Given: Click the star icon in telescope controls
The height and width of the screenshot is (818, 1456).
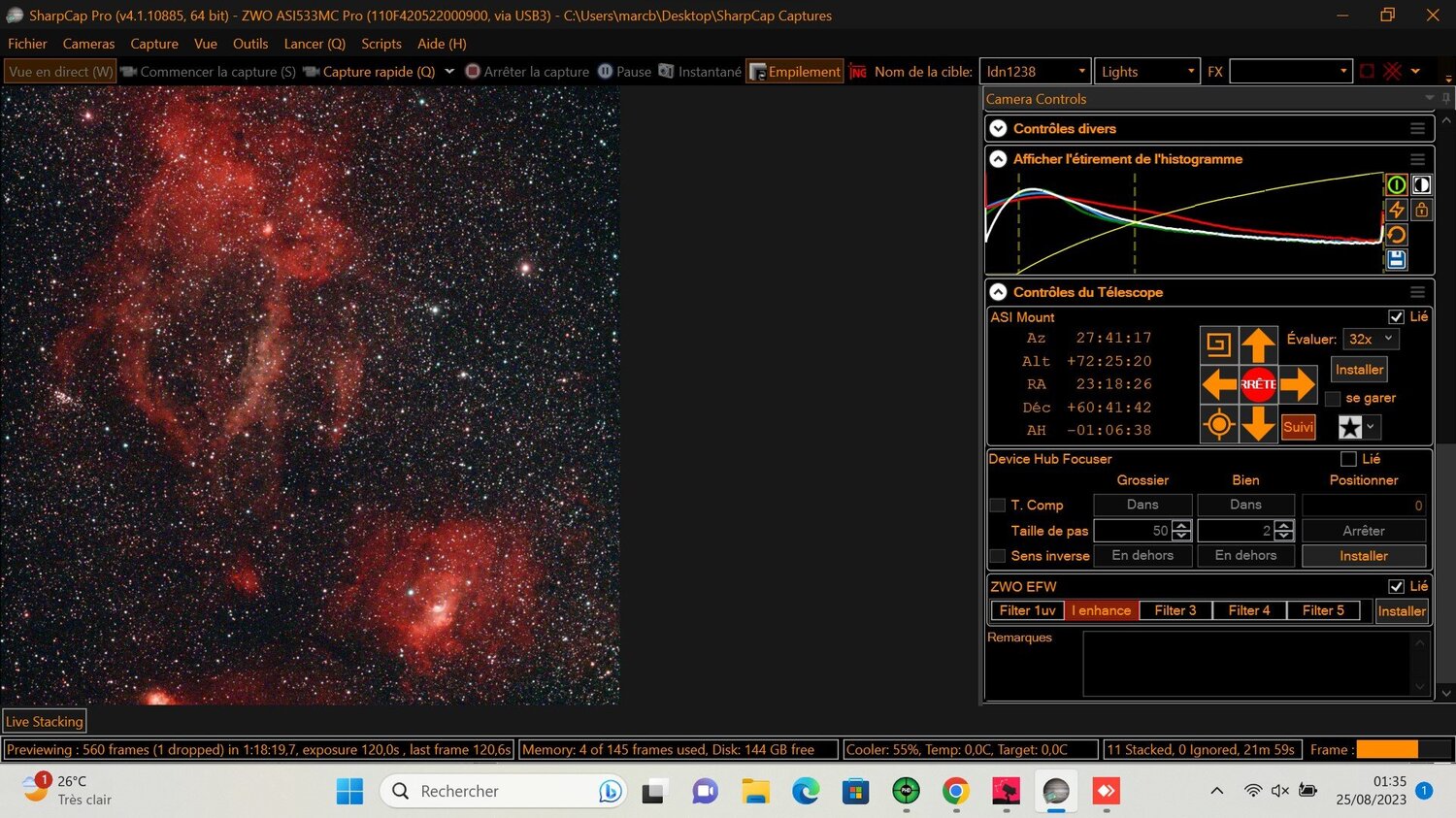Looking at the screenshot, I should [x=1350, y=427].
